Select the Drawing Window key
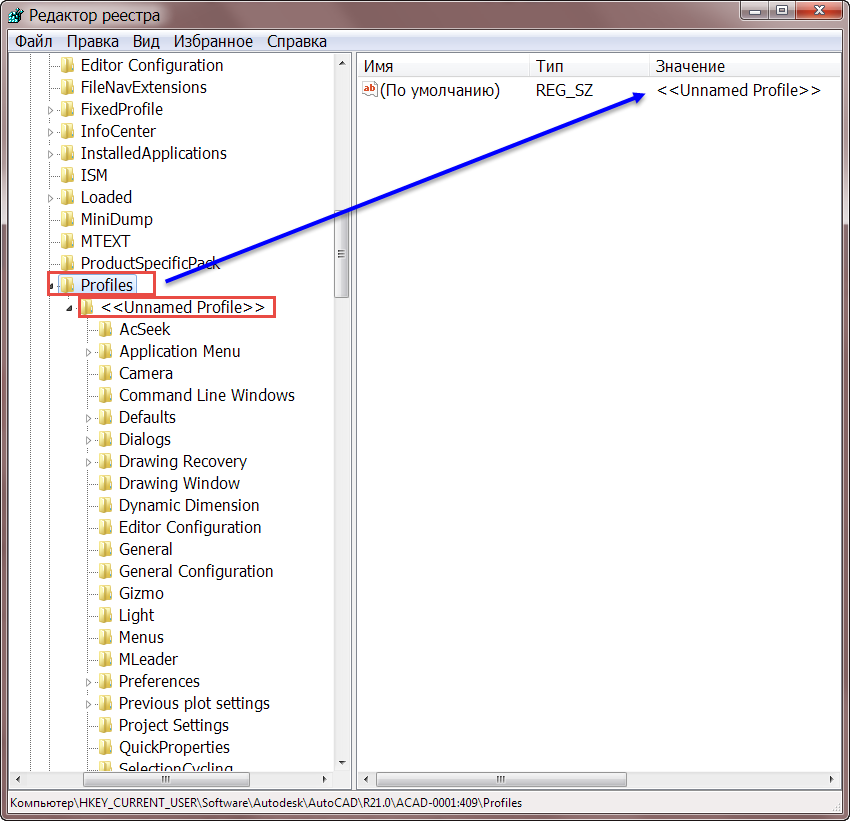The height and width of the screenshot is (821, 850). pos(179,483)
